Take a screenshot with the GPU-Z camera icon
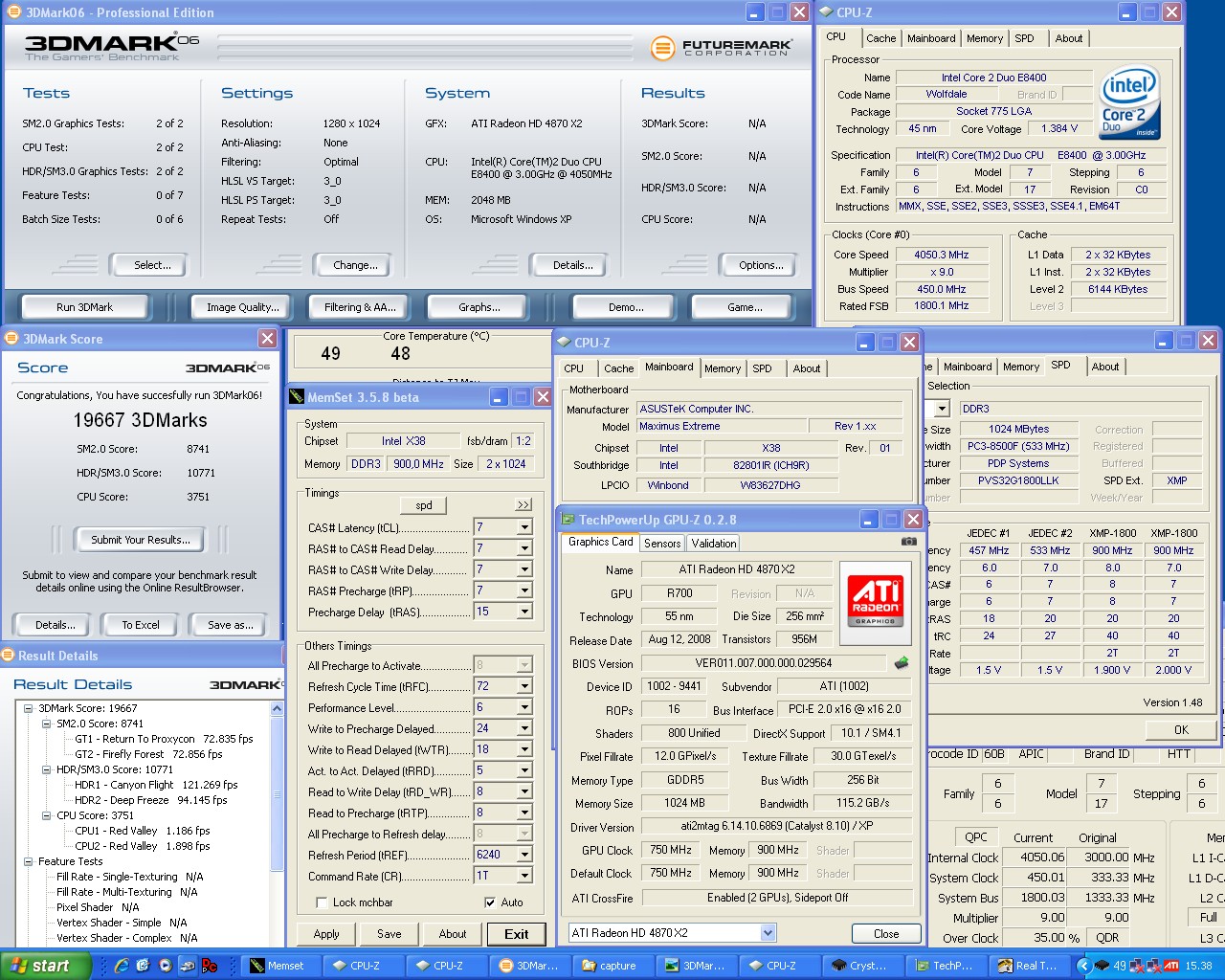Image resolution: width=1225 pixels, height=980 pixels. [908, 542]
